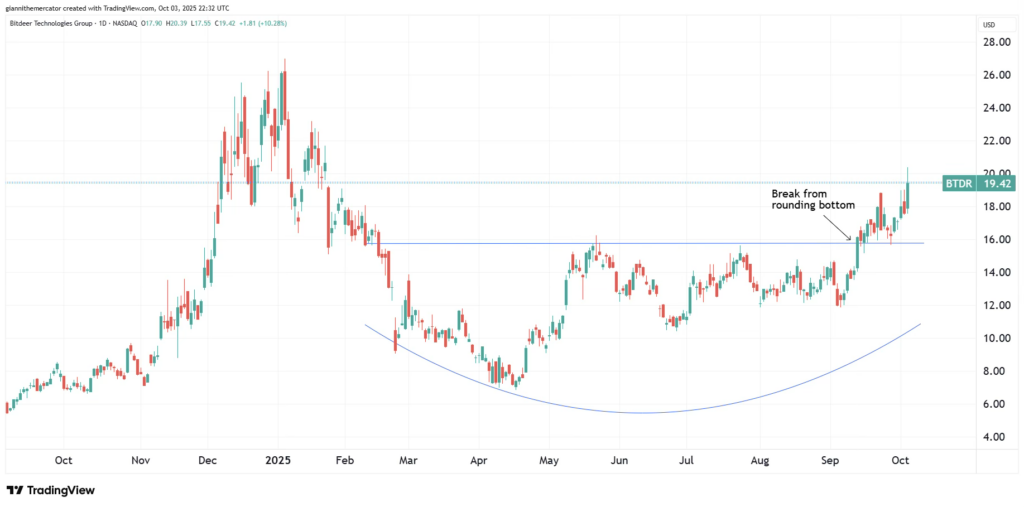Open the USD currency selector
The height and width of the screenshot is (507, 1024).
[989, 24]
